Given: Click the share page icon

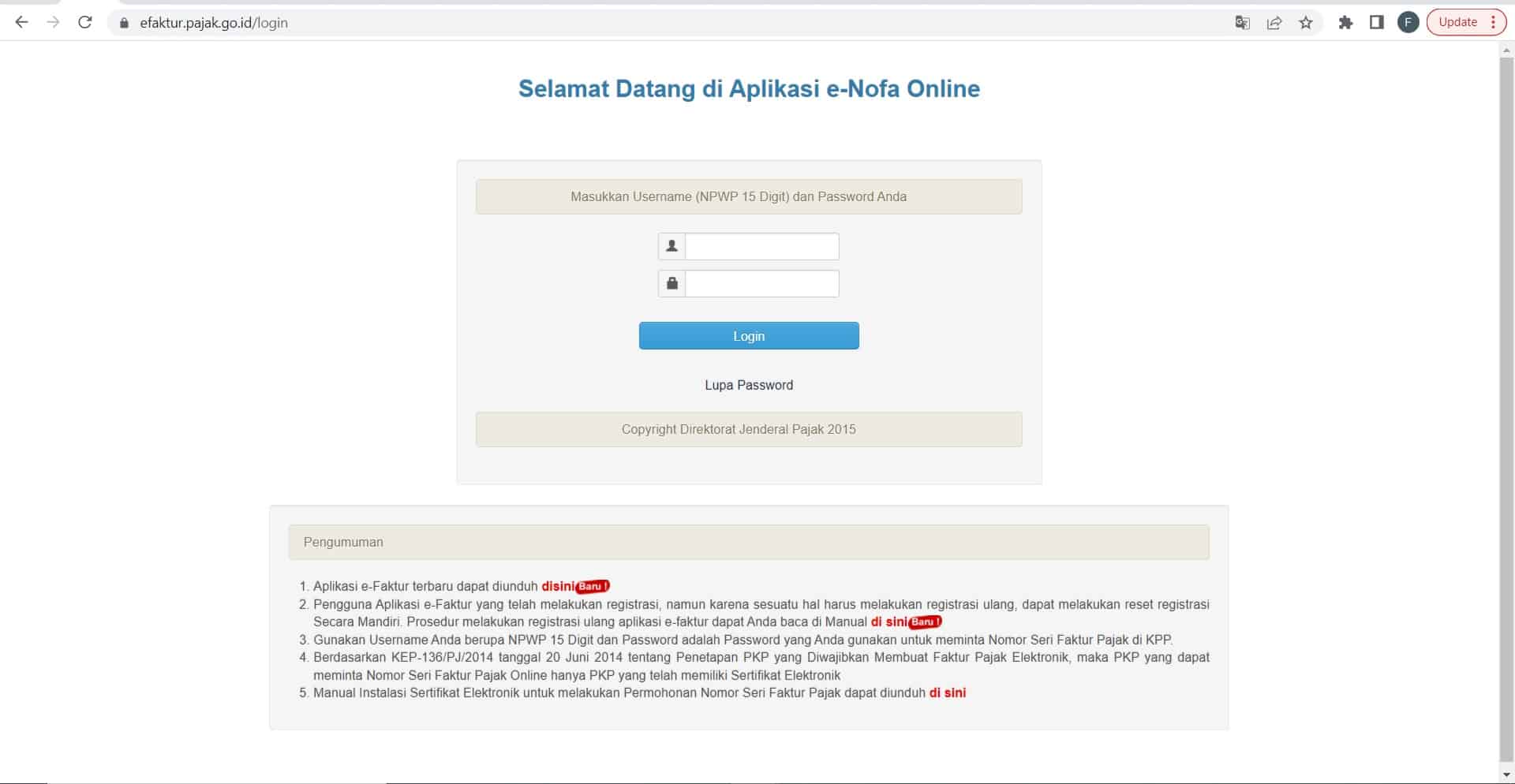Looking at the screenshot, I should click(1274, 23).
